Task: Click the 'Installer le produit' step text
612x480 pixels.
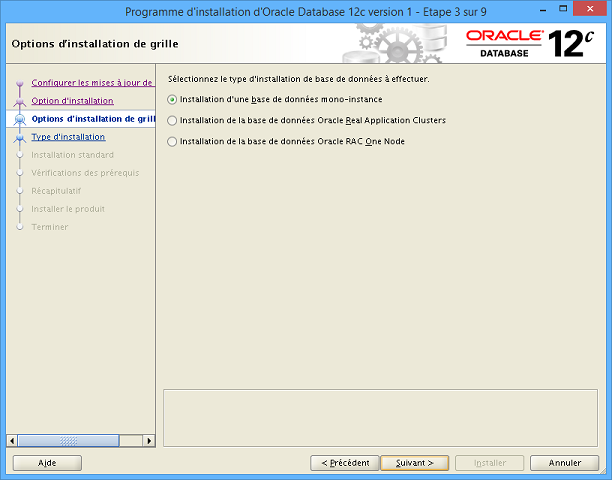Action: pos(68,209)
